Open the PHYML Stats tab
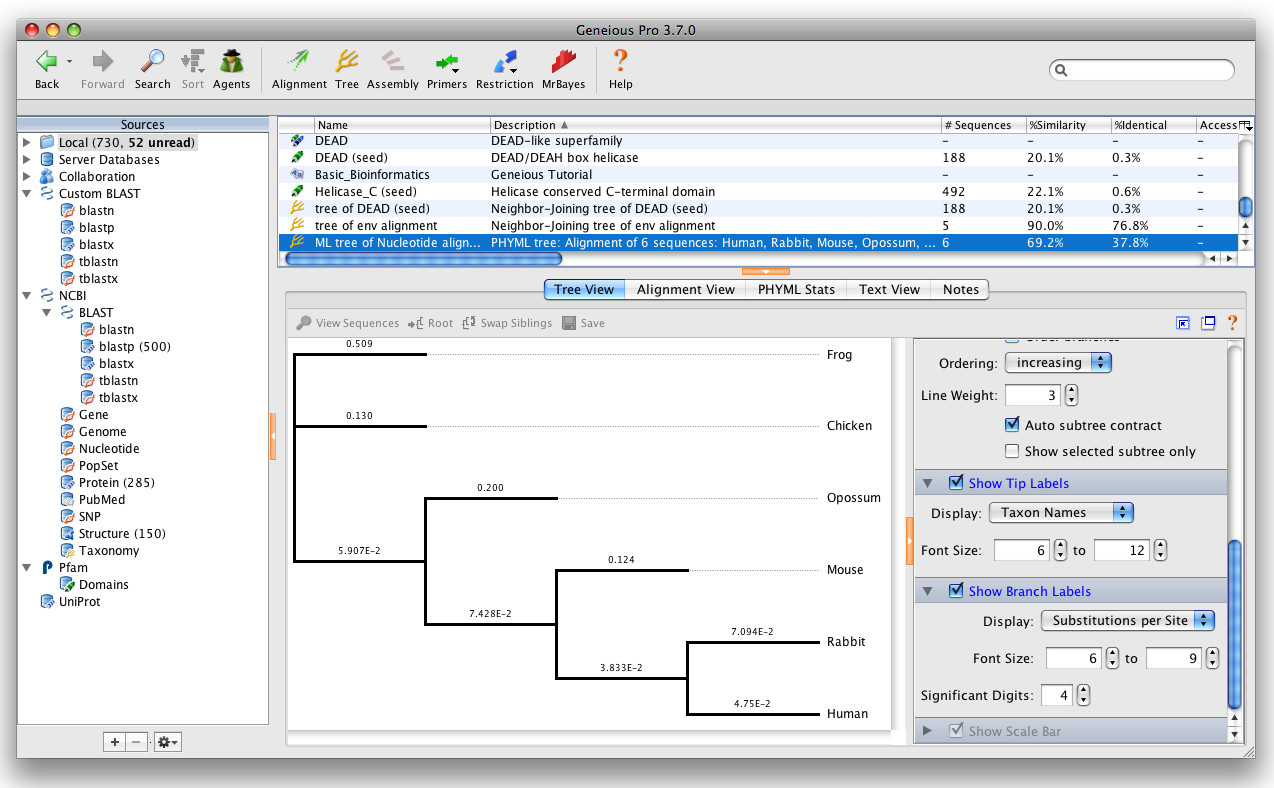Viewport: 1274px width, 788px height. pos(796,289)
